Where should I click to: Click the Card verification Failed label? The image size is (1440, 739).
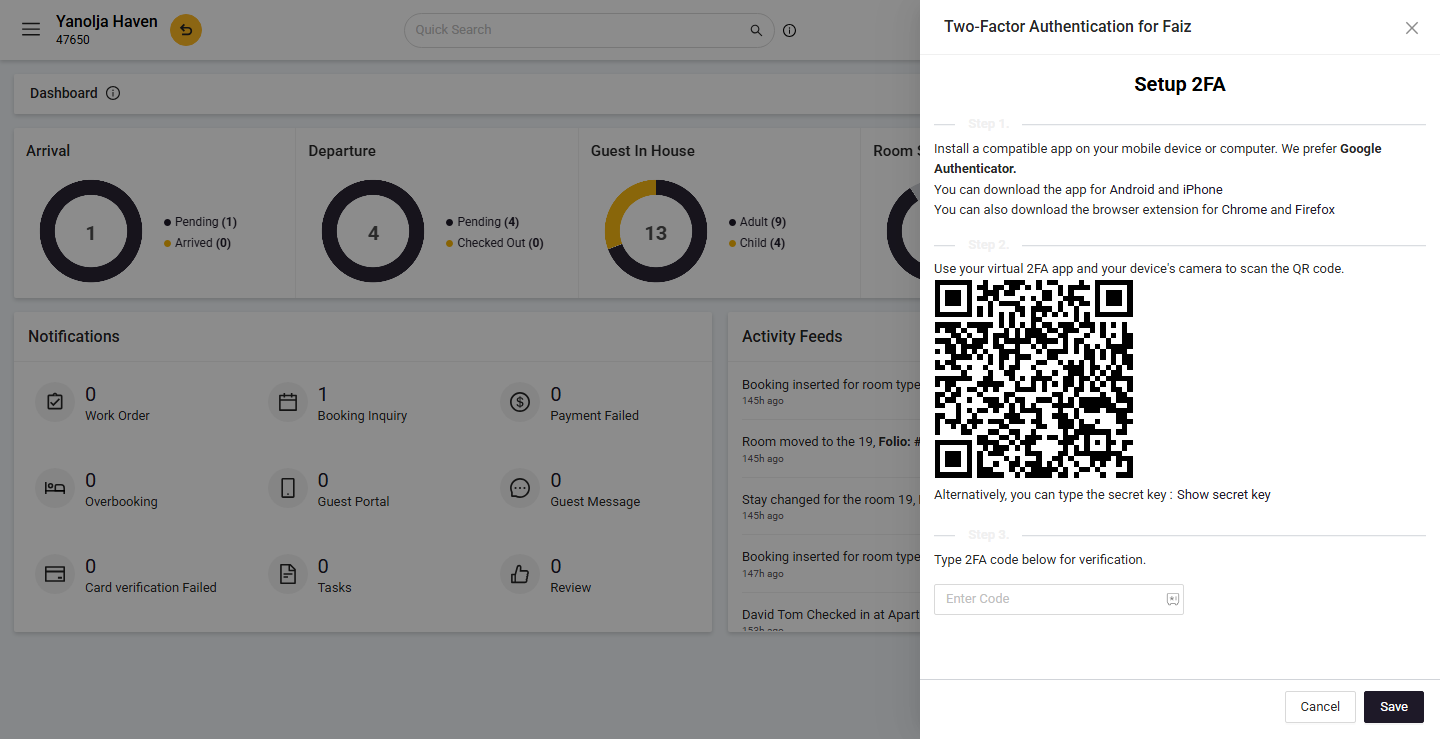pyautogui.click(x=151, y=588)
